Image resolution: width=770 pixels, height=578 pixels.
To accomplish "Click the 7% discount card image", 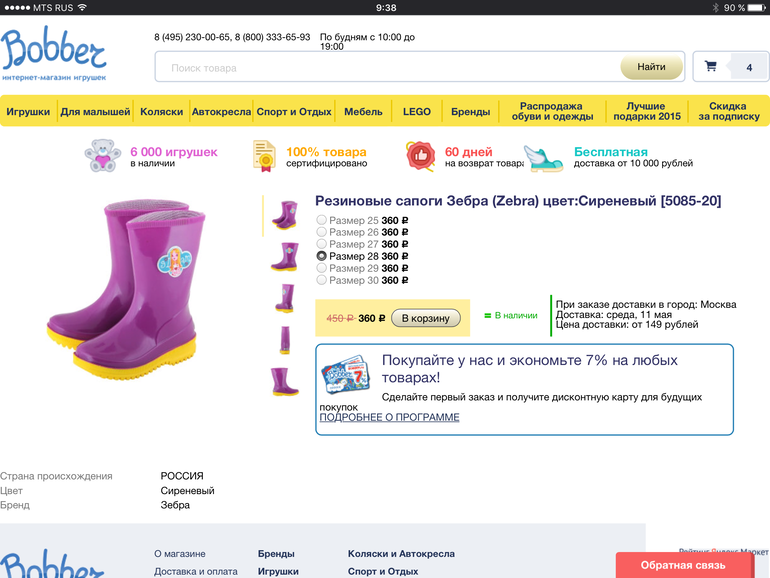I will coord(346,375).
